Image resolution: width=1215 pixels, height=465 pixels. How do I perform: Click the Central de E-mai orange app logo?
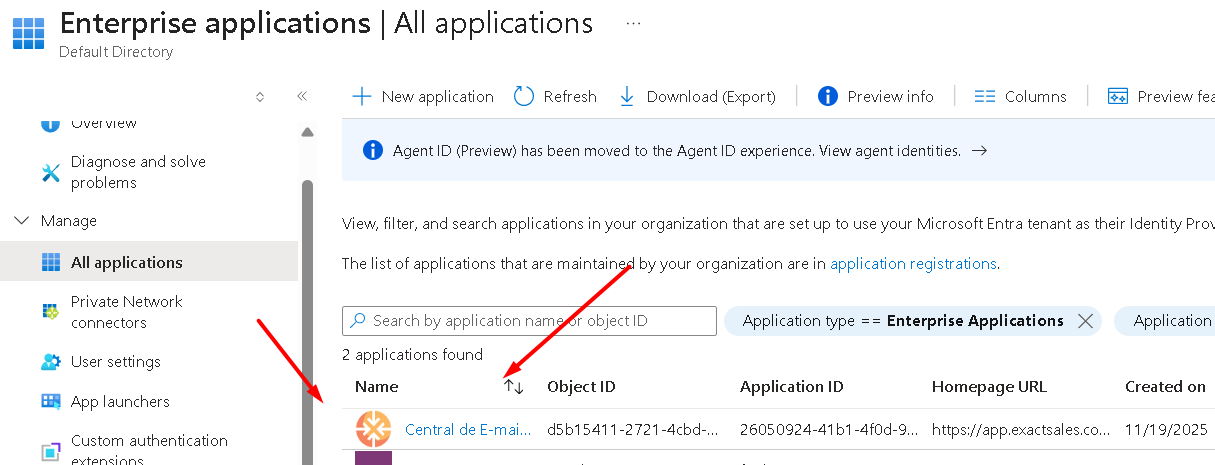(x=373, y=429)
